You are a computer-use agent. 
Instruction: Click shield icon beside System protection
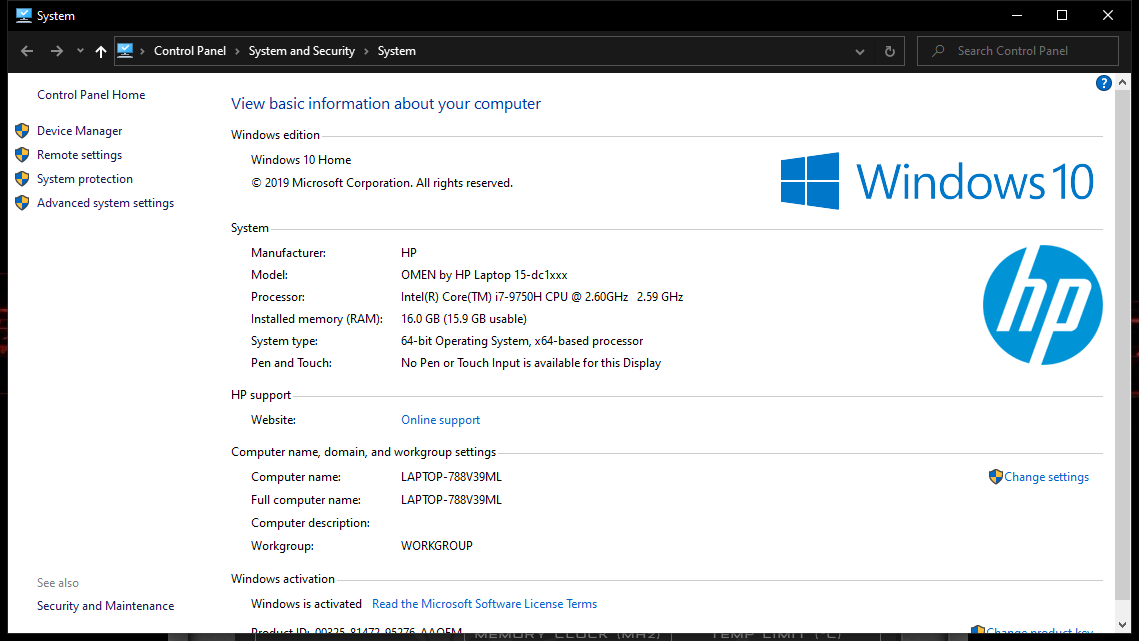23,179
